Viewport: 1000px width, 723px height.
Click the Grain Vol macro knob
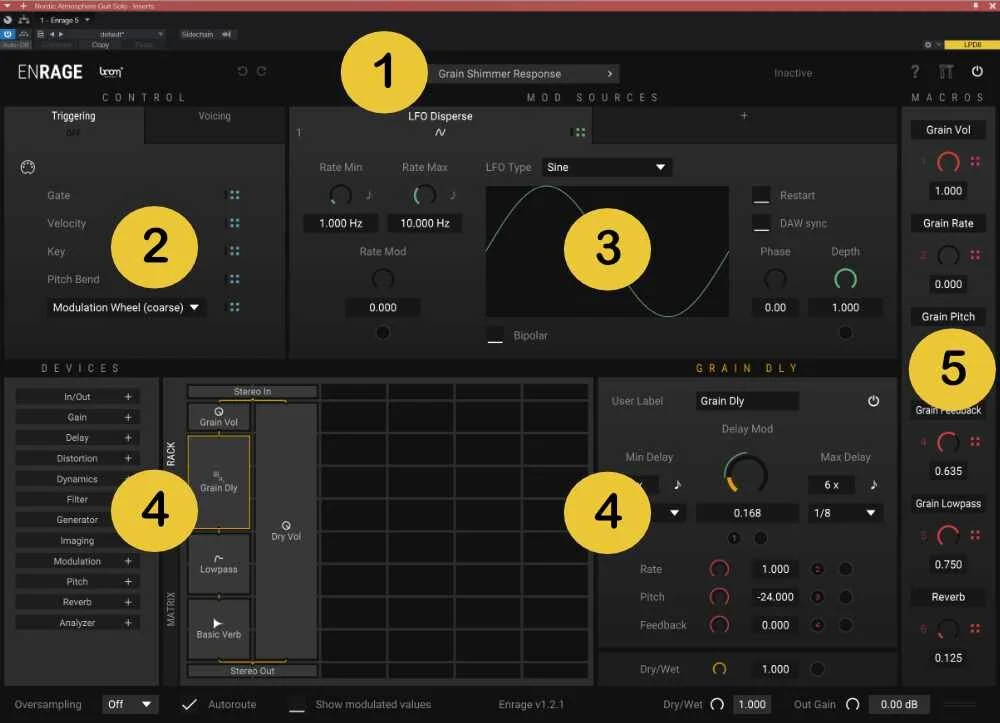click(x=948, y=162)
